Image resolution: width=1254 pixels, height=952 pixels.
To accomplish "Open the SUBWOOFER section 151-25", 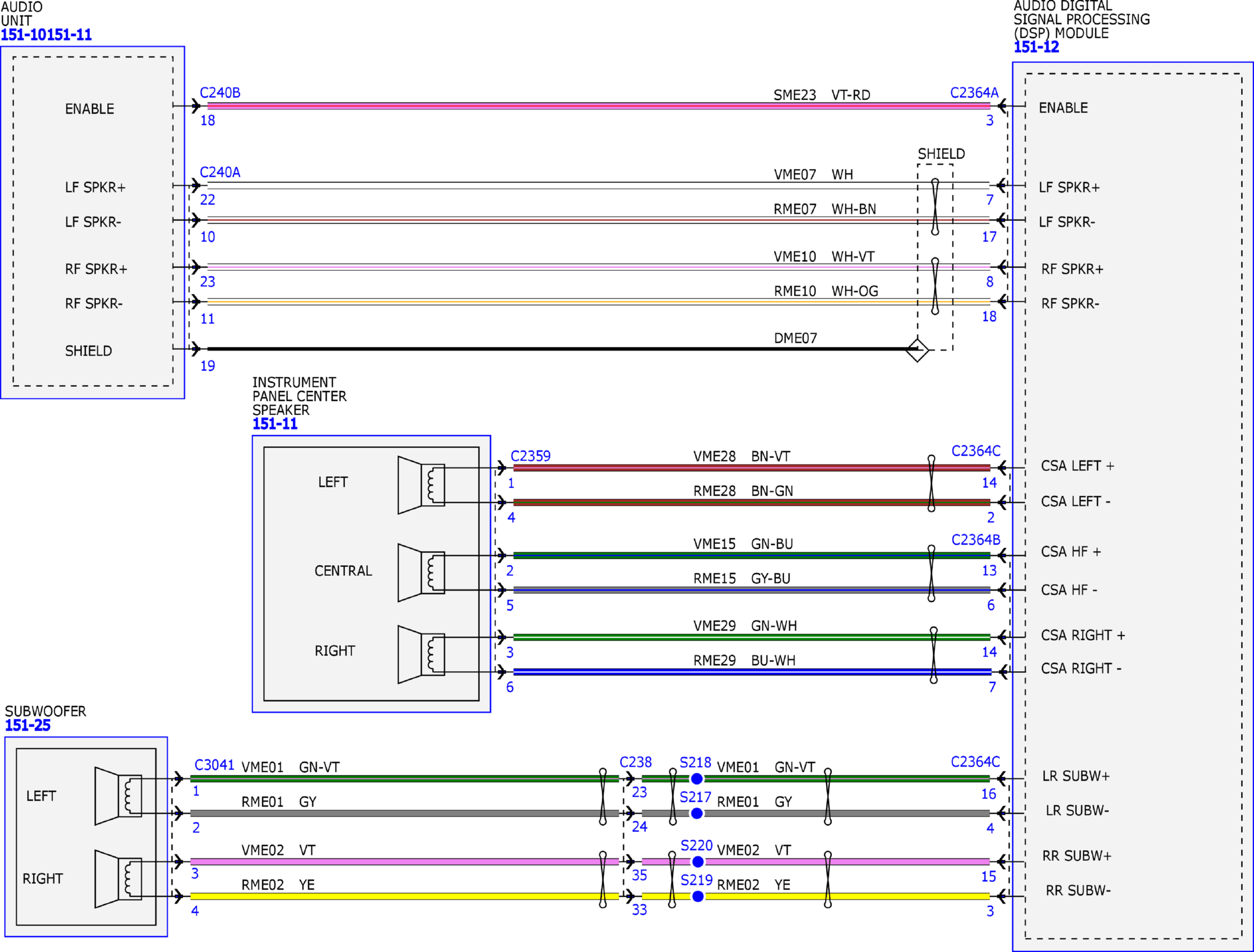I will 26,724.
